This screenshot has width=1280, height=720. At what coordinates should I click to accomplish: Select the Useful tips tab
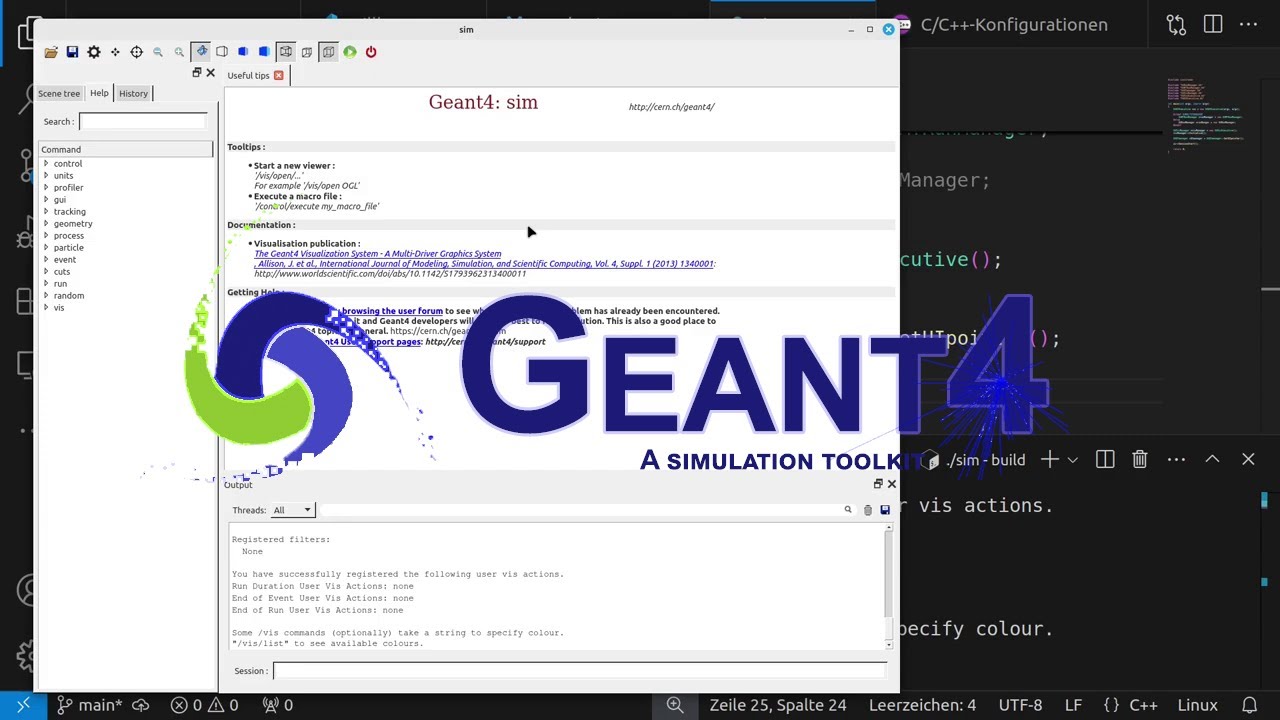[x=248, y=75]
